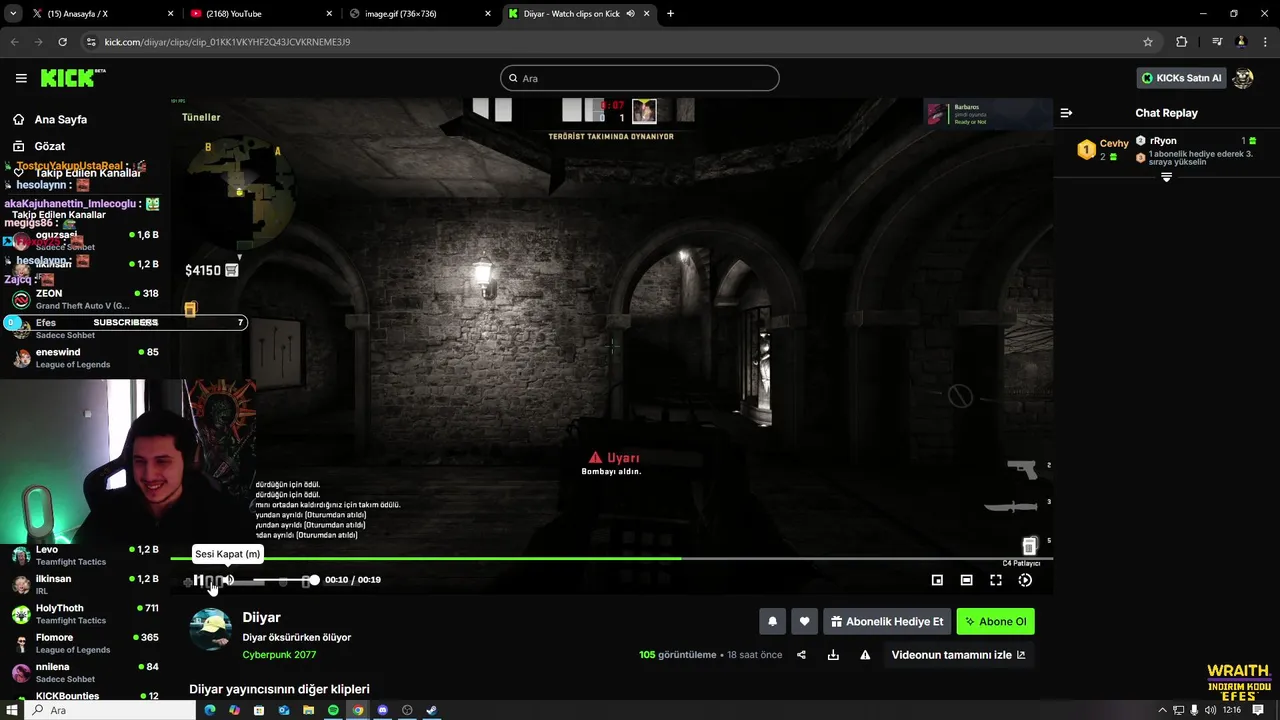The height and width of the screenshot is (720, 1280).
Task: Click the KICK logo
Action: 72,78
